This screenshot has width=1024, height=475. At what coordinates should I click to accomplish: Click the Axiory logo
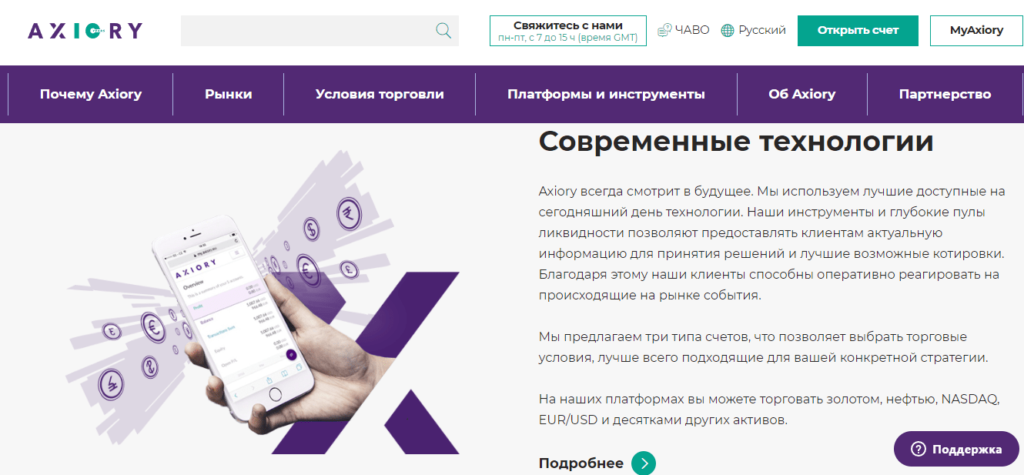(85, 31)
